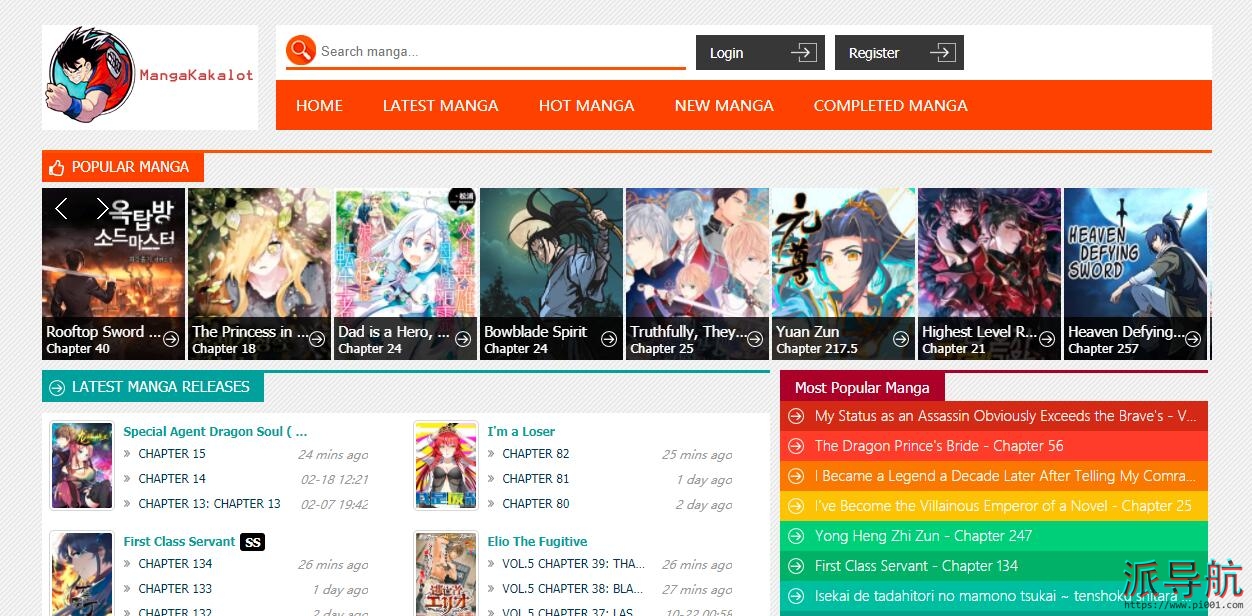The height and width of the screenshot is (616, 1252).
Task: Click LATEST MANGA RELEASES section header
Action: click(153, 387)
